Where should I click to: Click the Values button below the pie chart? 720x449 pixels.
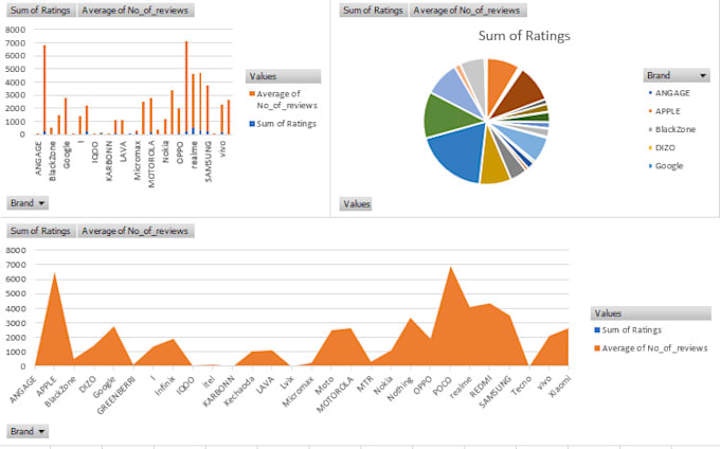pyautogui.click(x=356, y=204)
